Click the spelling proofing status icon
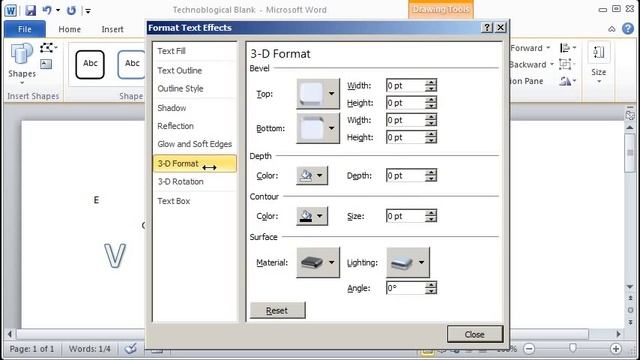This screenshot has width=640, height=360. coord(131,349)
